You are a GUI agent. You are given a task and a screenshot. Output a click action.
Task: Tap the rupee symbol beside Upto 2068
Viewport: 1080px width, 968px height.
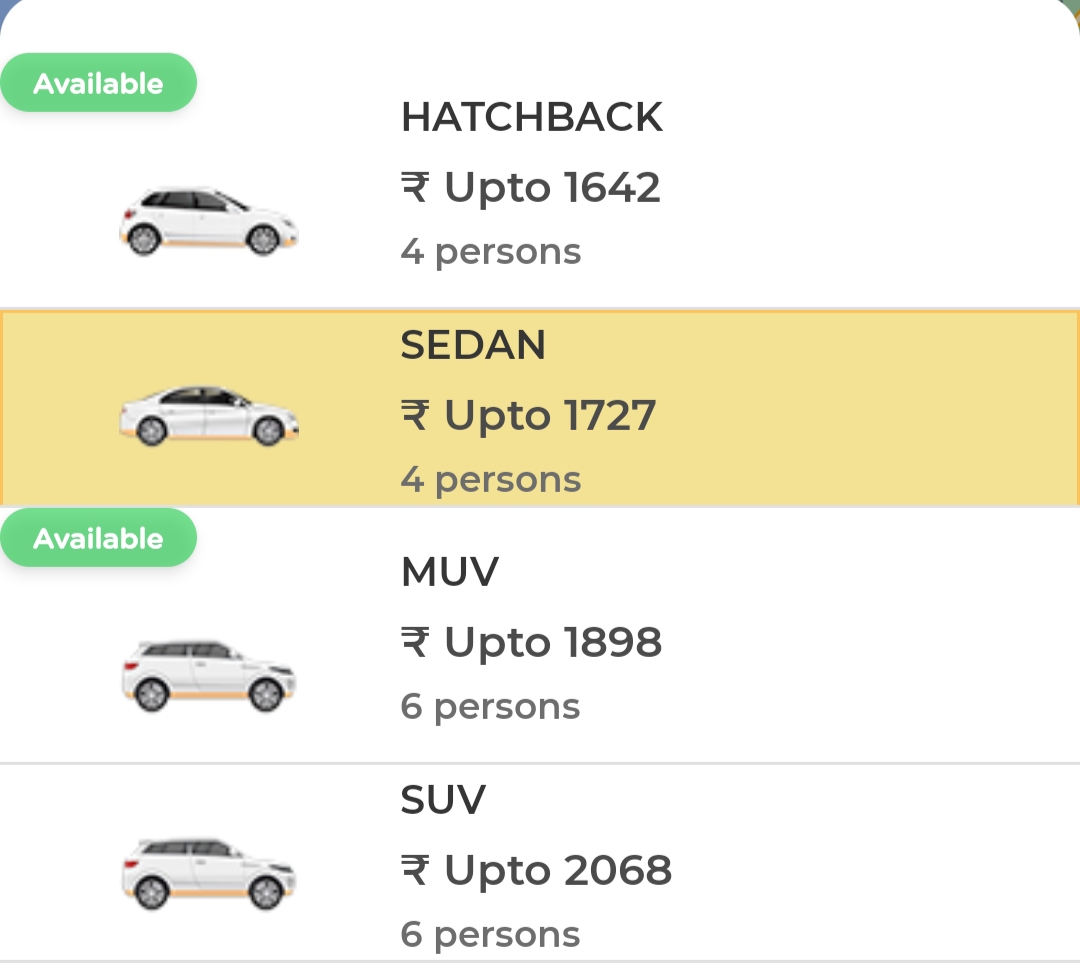(415, 869)
